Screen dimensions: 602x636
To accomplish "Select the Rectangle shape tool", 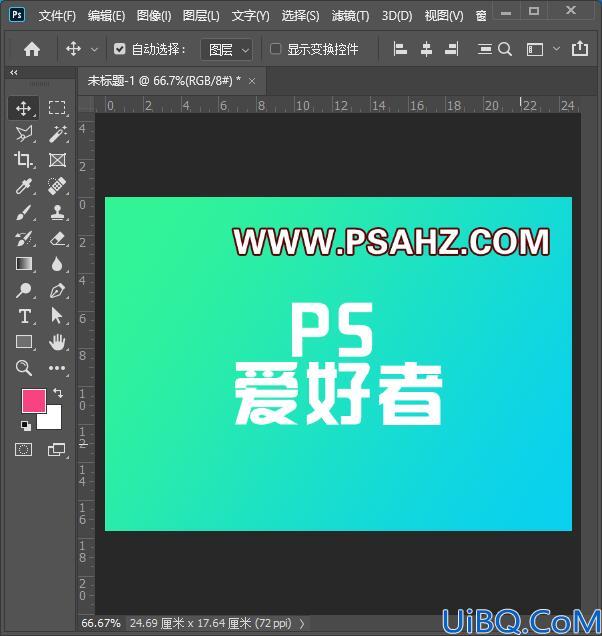I will (x=24, y=342).
